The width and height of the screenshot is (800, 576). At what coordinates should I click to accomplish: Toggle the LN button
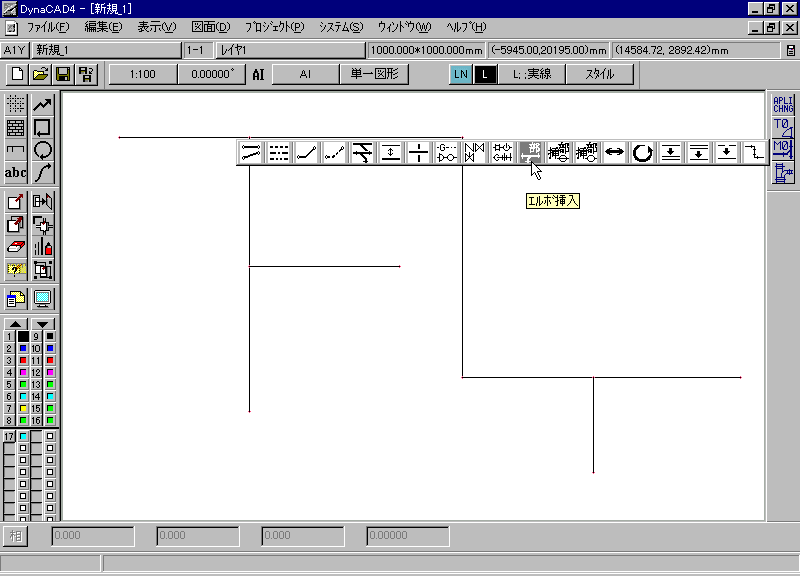460,74
